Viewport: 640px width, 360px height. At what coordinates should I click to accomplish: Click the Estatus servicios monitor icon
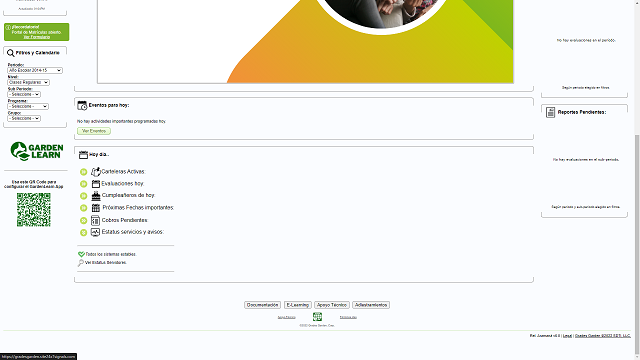click(95, 232)
